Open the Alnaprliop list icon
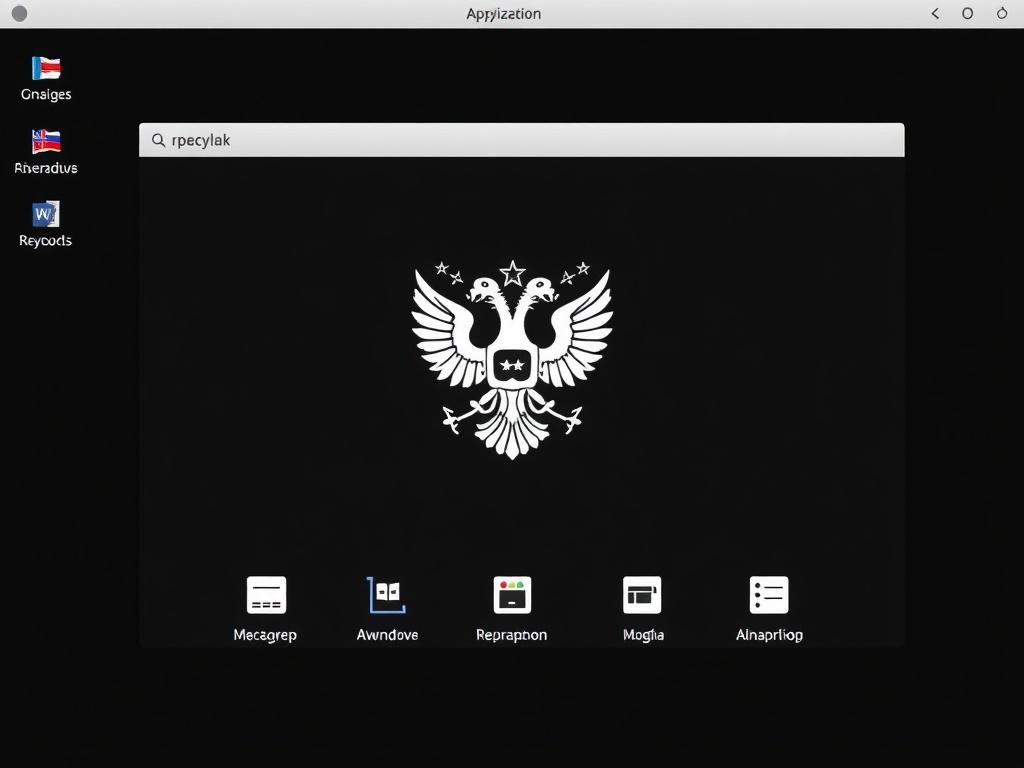The width and height of the screenshot is (1024, 768). [769, 595]
